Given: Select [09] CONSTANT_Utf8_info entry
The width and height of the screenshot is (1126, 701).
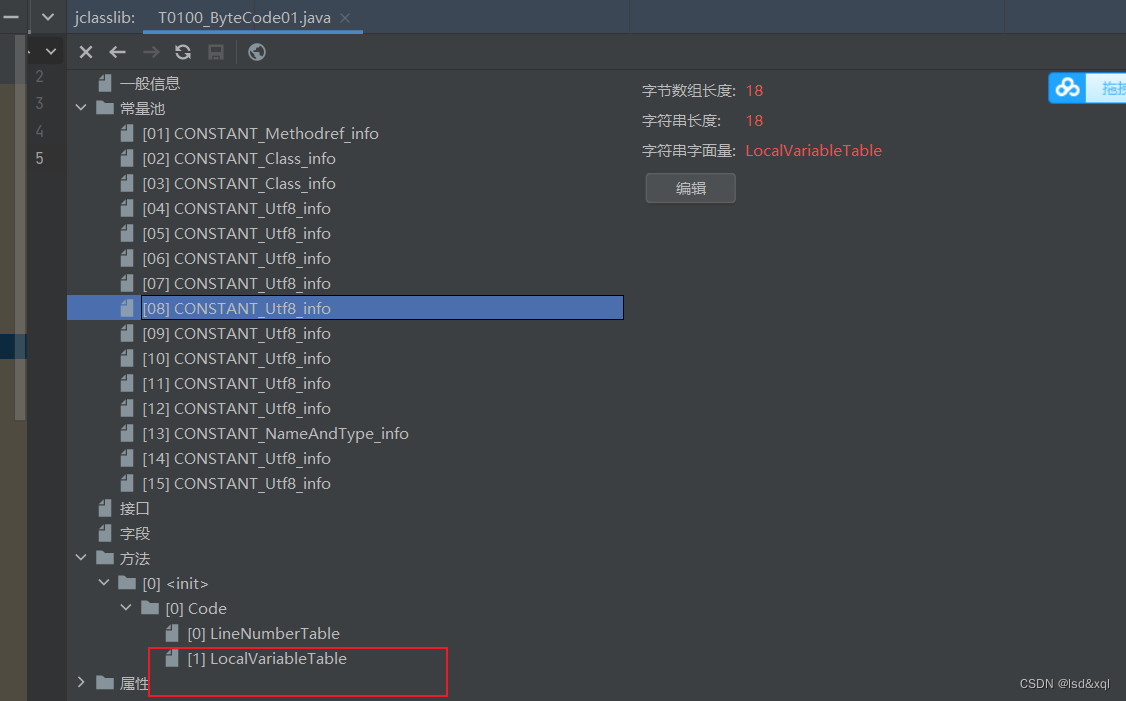Looking at the screenshot, I should click(236, 334).
